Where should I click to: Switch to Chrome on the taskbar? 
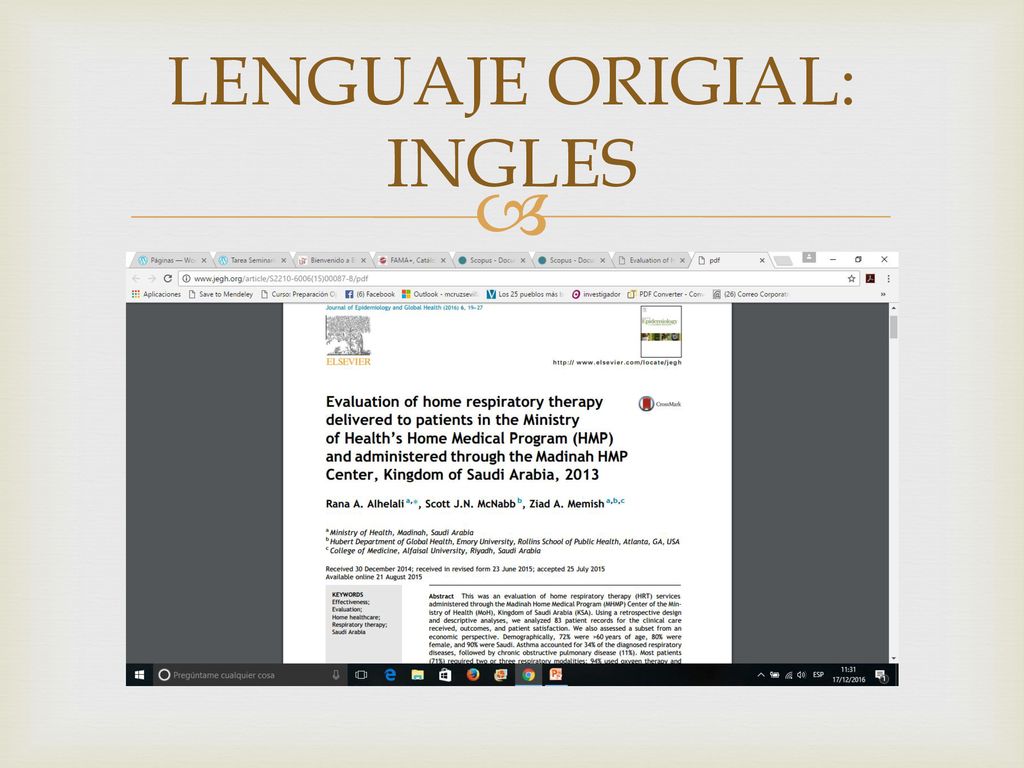(x=528, y=675)
